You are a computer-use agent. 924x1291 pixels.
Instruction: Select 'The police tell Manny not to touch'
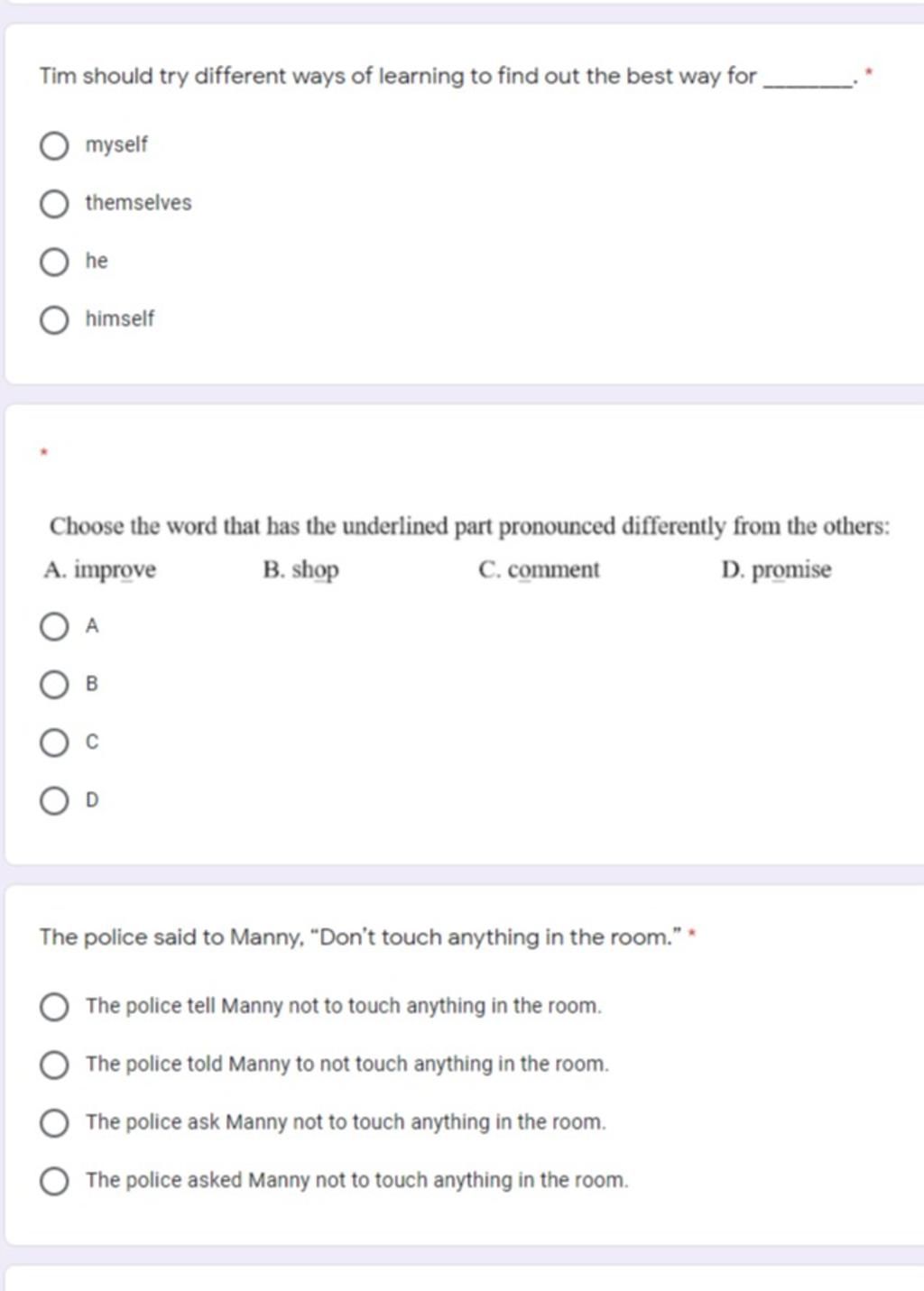point(54,1007)
